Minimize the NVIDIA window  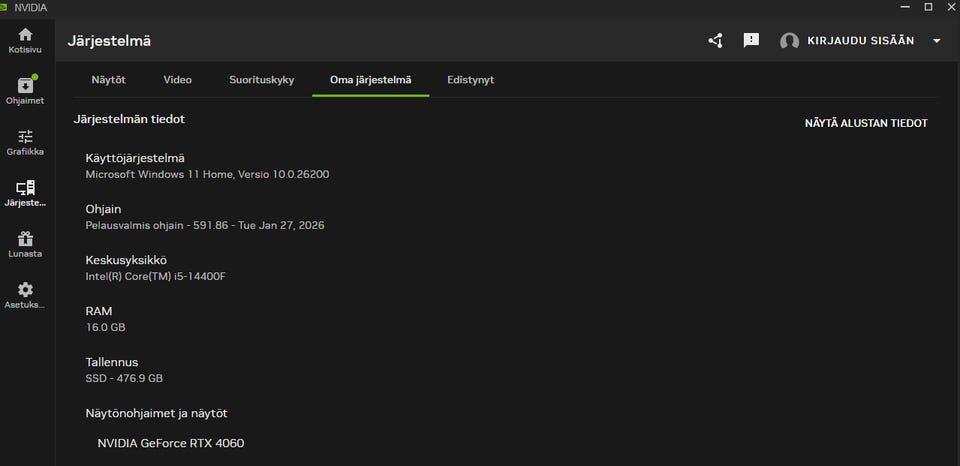click(x=906, y=7)
